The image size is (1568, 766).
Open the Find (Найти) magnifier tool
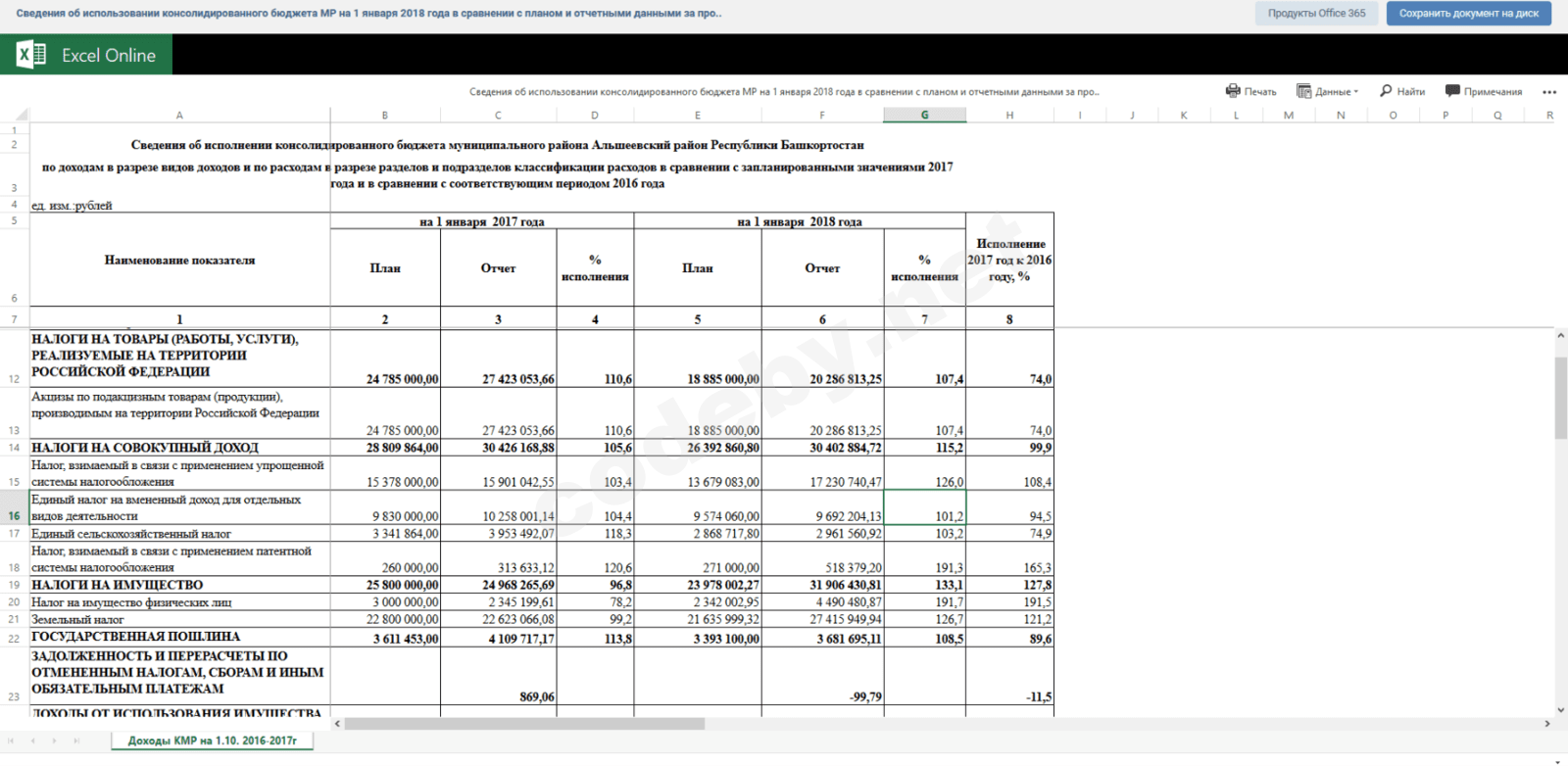(1386, 91)
